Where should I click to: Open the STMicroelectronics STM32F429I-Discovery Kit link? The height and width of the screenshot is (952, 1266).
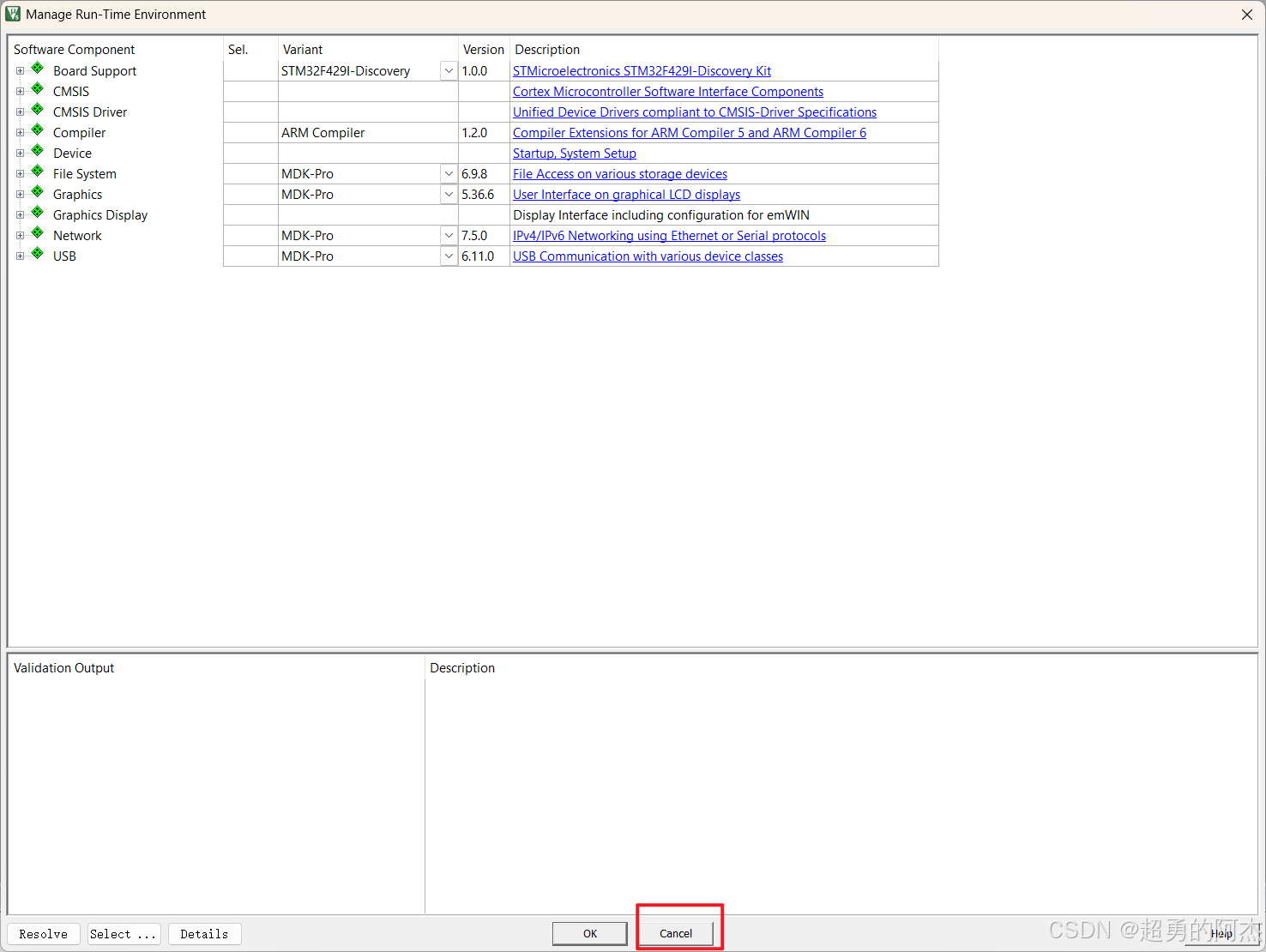click(642, 71)
